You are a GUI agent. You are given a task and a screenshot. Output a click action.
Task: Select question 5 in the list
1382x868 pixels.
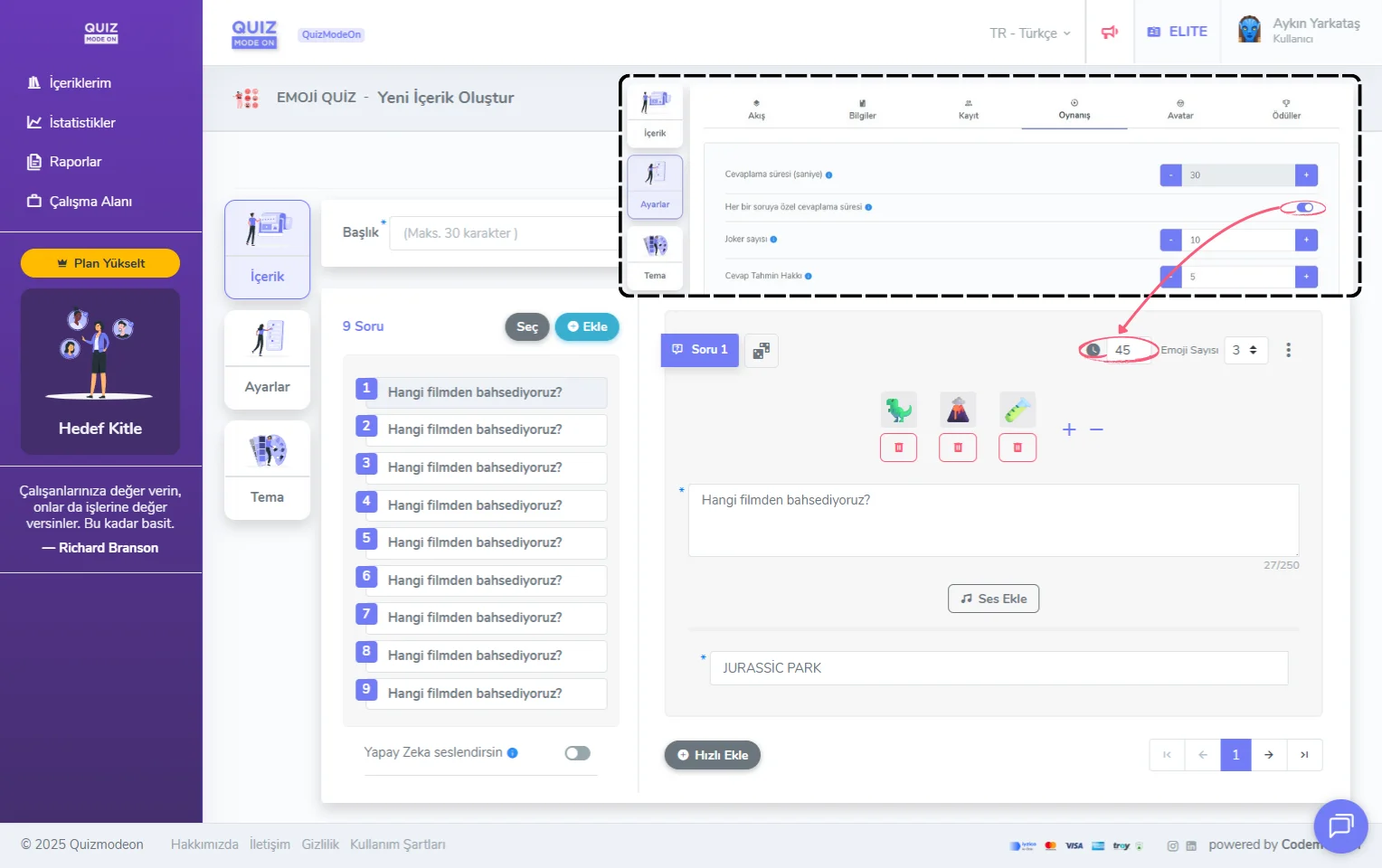(481, 542)
